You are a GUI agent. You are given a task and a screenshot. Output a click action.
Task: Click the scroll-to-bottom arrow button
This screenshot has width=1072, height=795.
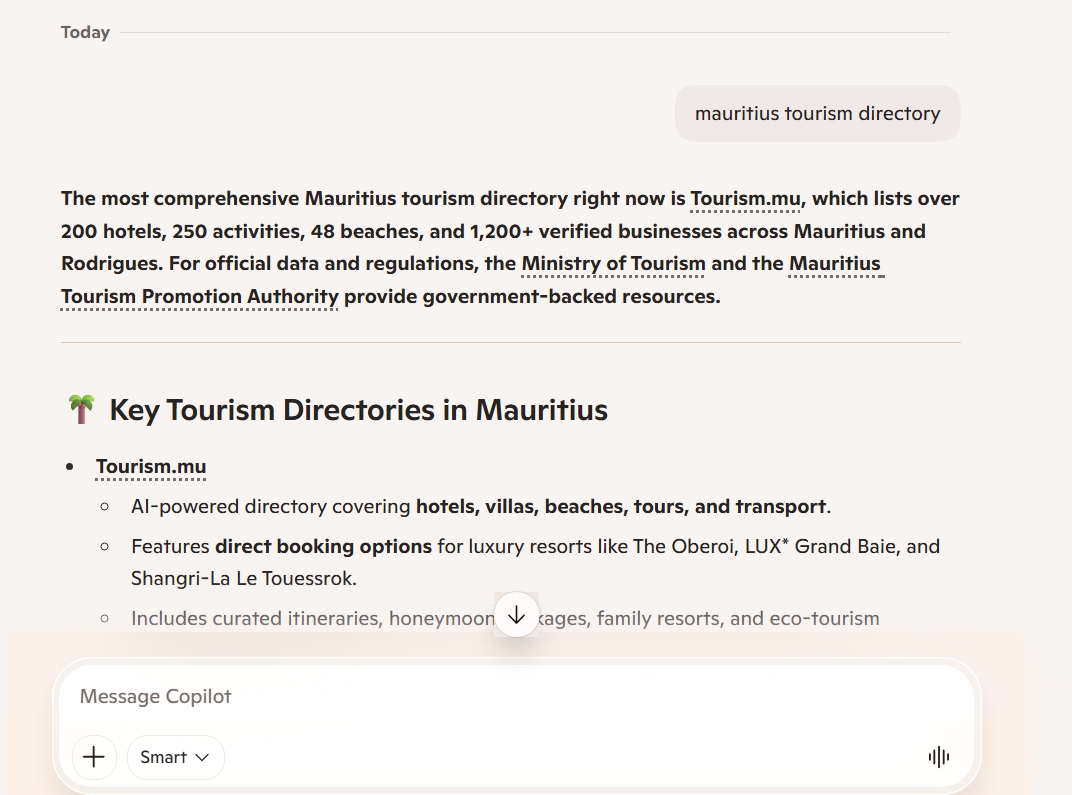[x=516, y=615]
